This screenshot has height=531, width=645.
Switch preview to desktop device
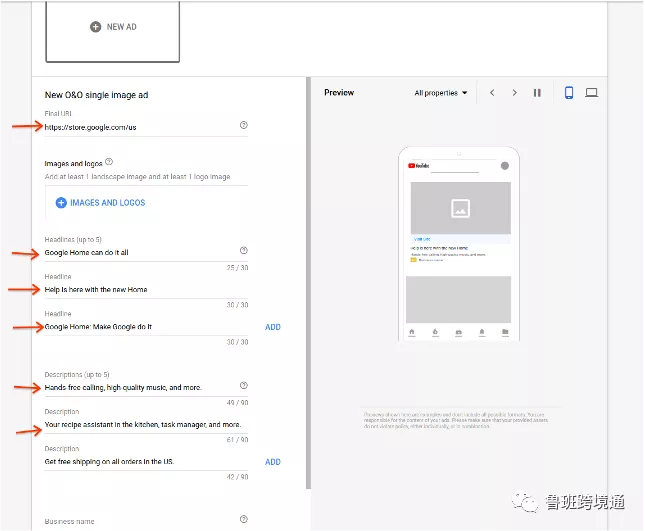592,93
